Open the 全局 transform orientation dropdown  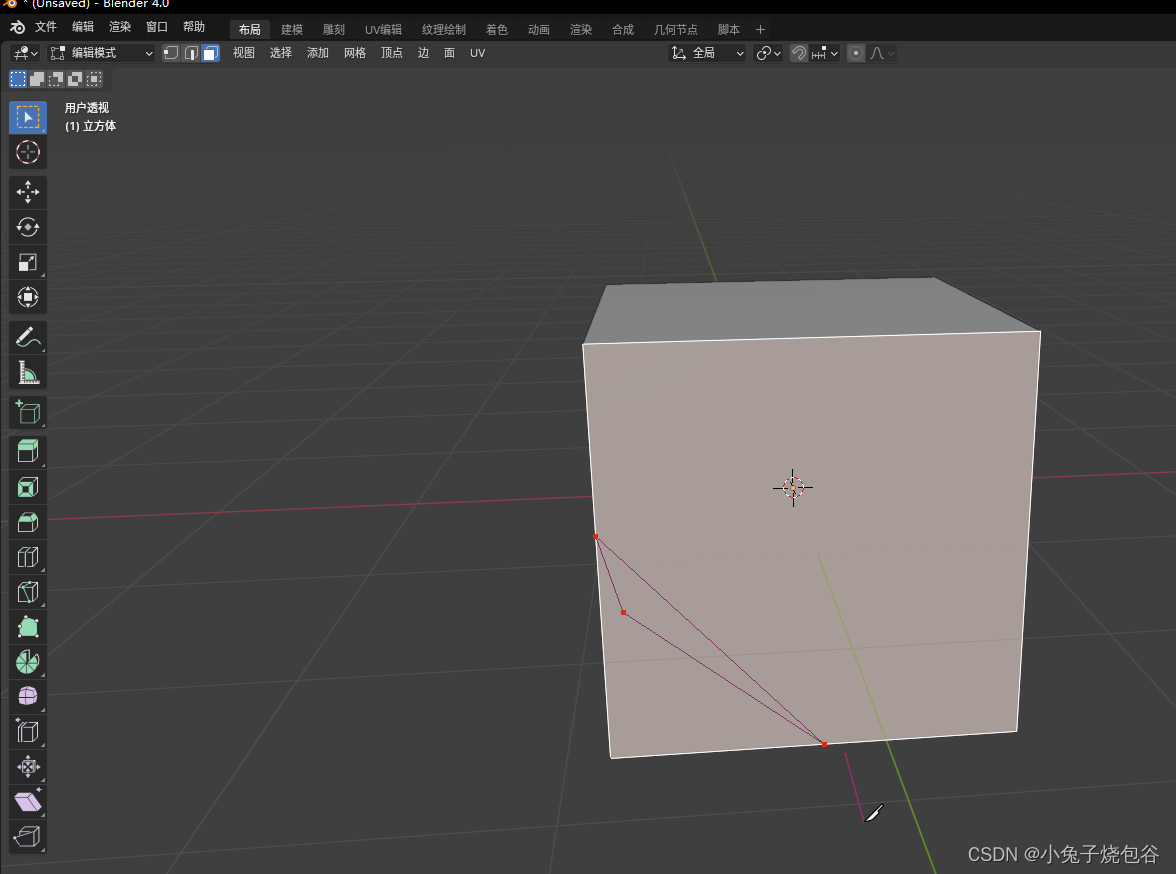tap(707, 53)
